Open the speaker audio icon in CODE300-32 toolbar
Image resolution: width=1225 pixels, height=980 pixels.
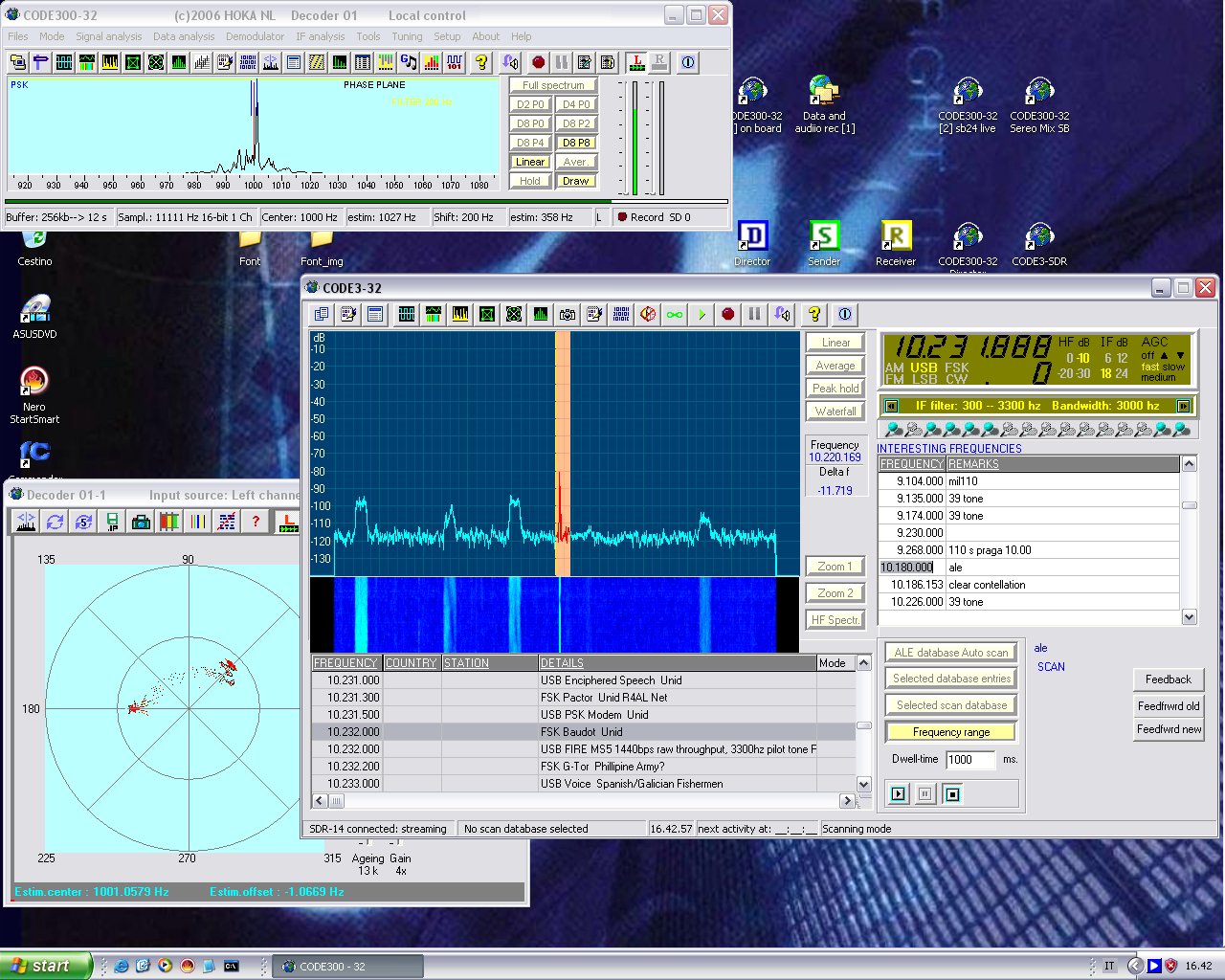(x=510, y=62)
